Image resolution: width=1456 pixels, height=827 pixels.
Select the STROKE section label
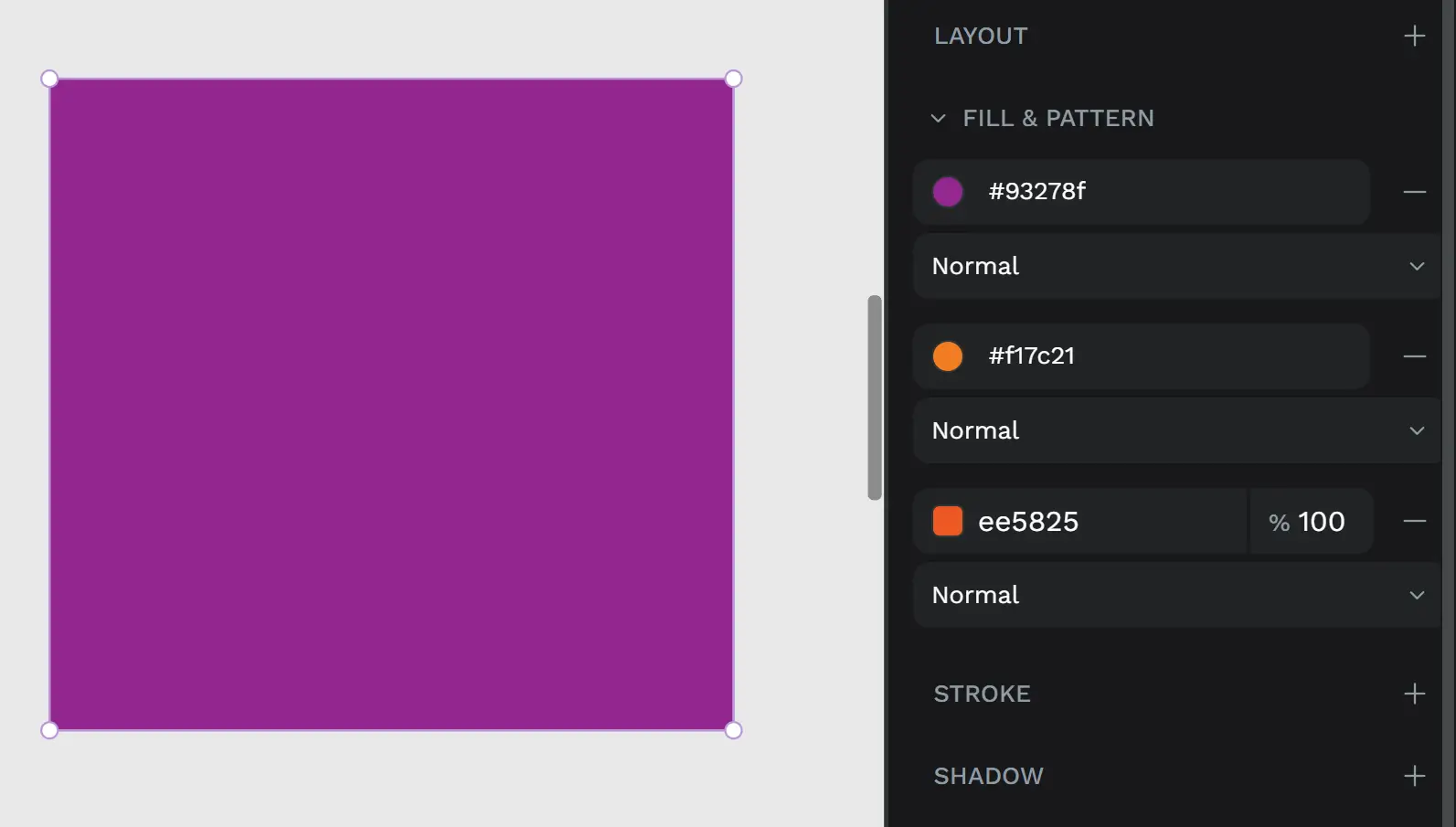(x=982, y=694)
